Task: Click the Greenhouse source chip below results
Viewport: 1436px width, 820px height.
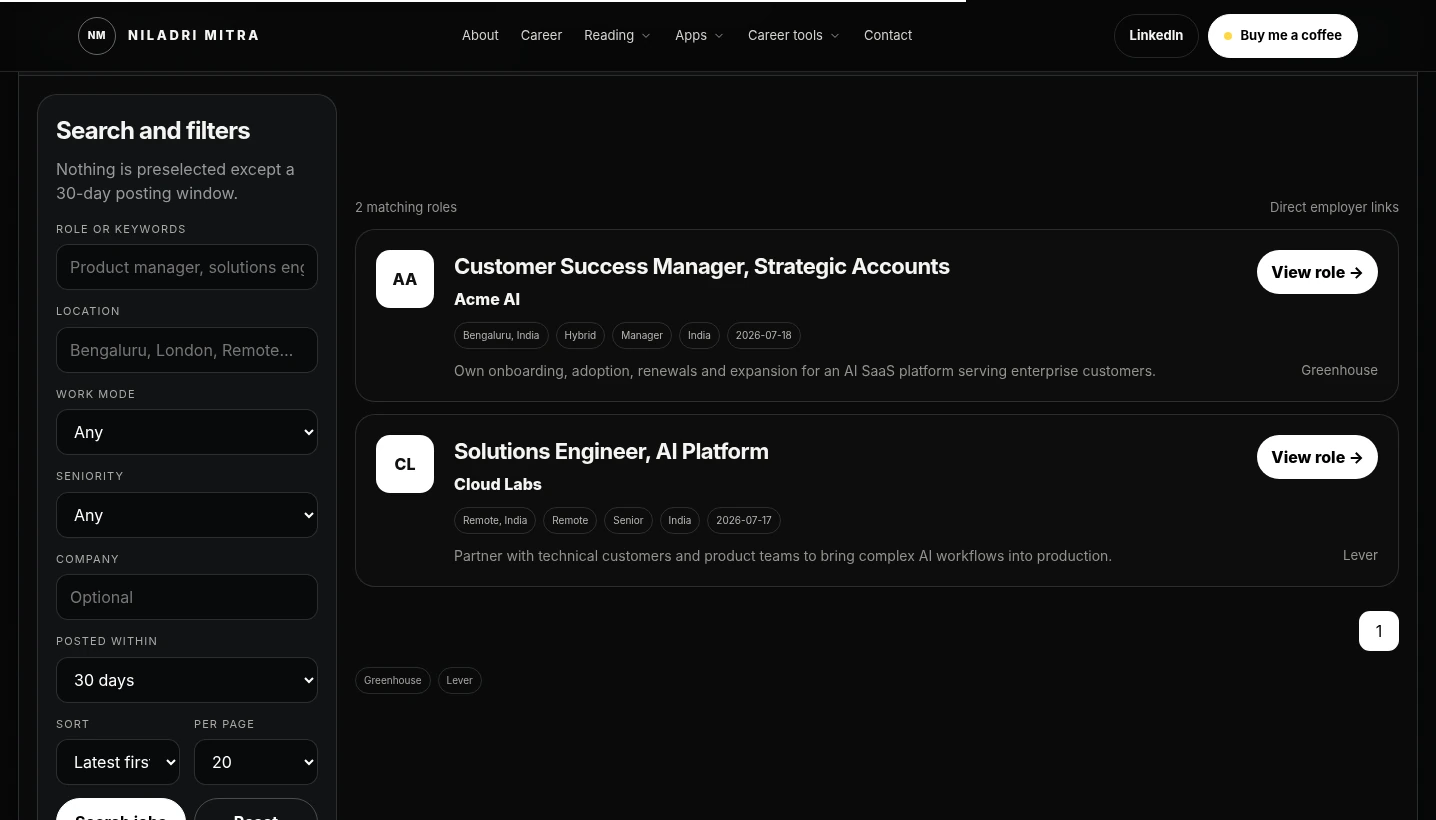Action: [x=393, y=681]
